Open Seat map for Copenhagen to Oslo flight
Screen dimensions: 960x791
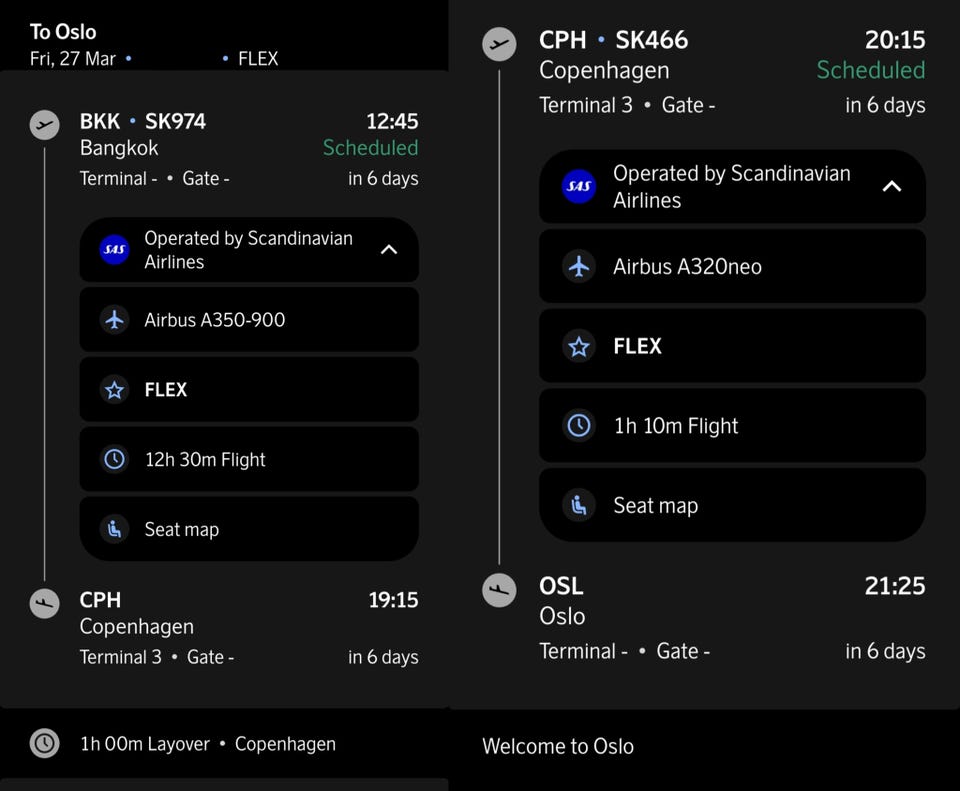[732, 505]
